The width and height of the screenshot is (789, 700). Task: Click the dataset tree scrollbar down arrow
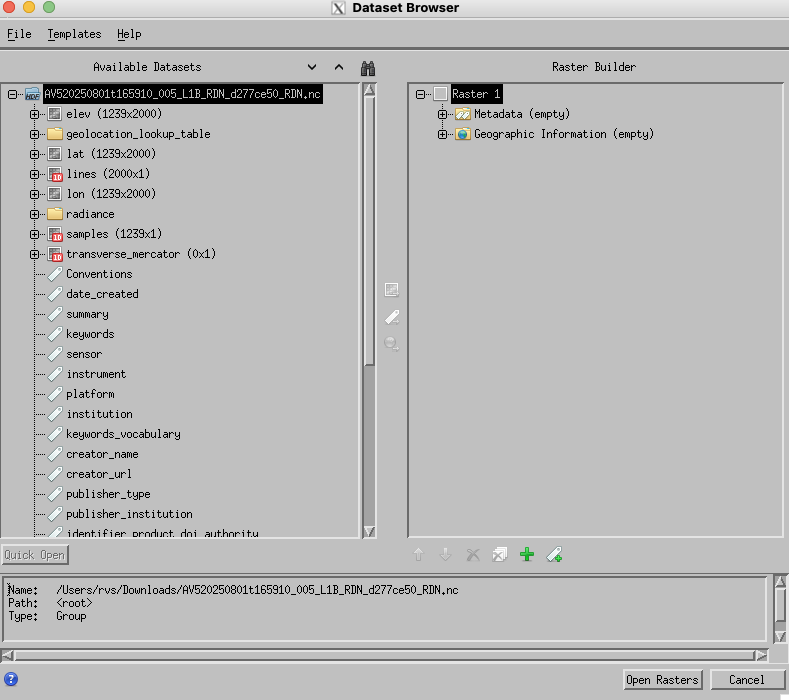point(369,531)
